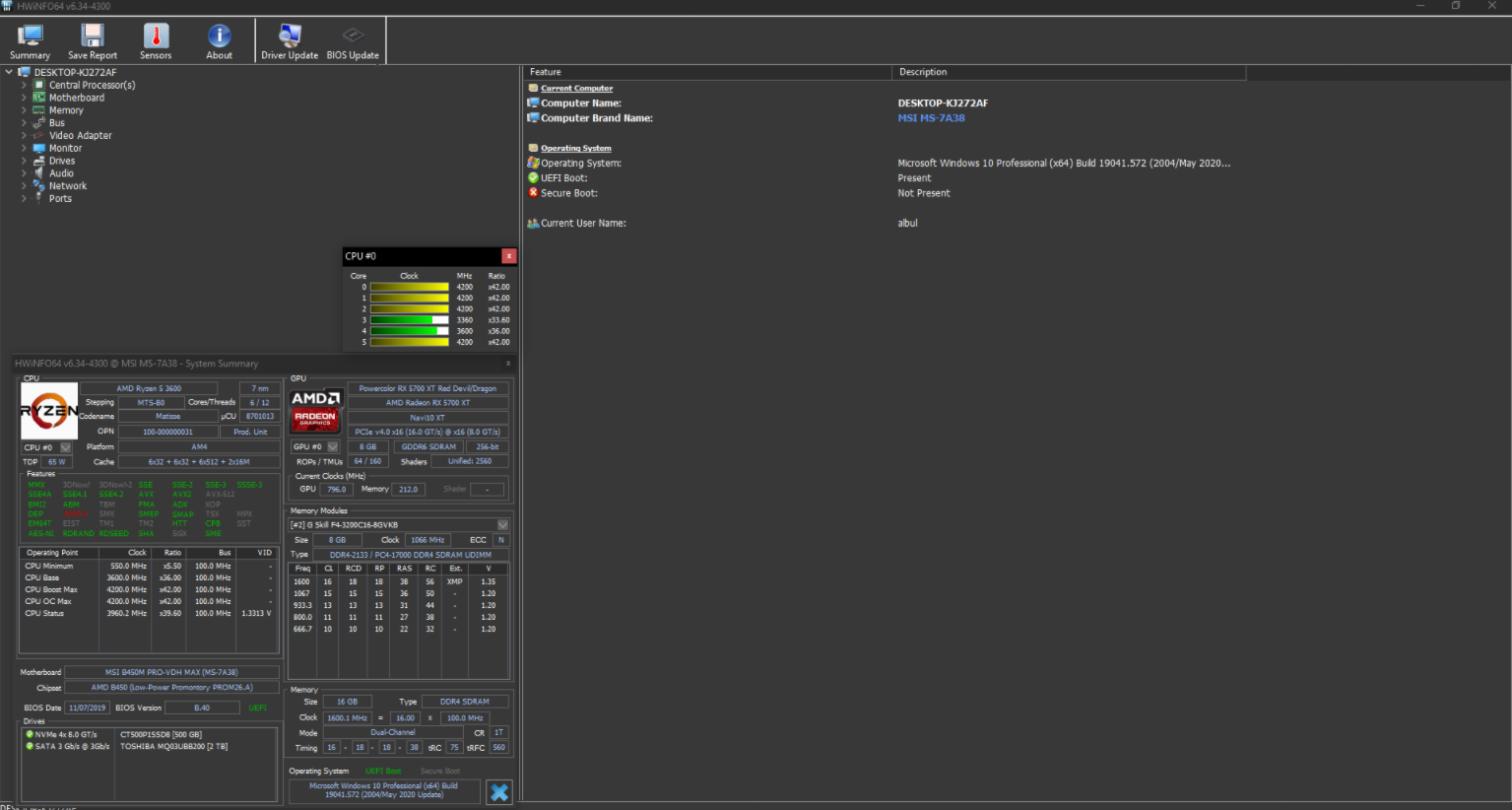
Task: Launch Driver Update from the toolbar
Action: [290, 41]
